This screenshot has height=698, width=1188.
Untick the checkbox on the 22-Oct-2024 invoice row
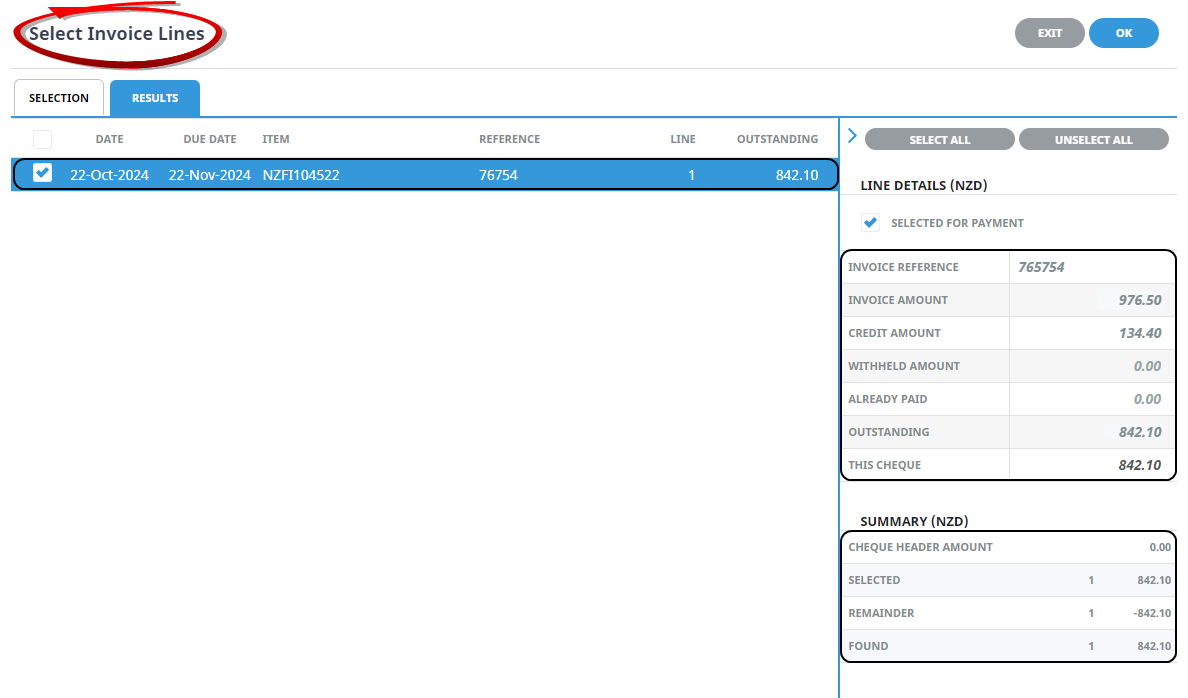42,174
